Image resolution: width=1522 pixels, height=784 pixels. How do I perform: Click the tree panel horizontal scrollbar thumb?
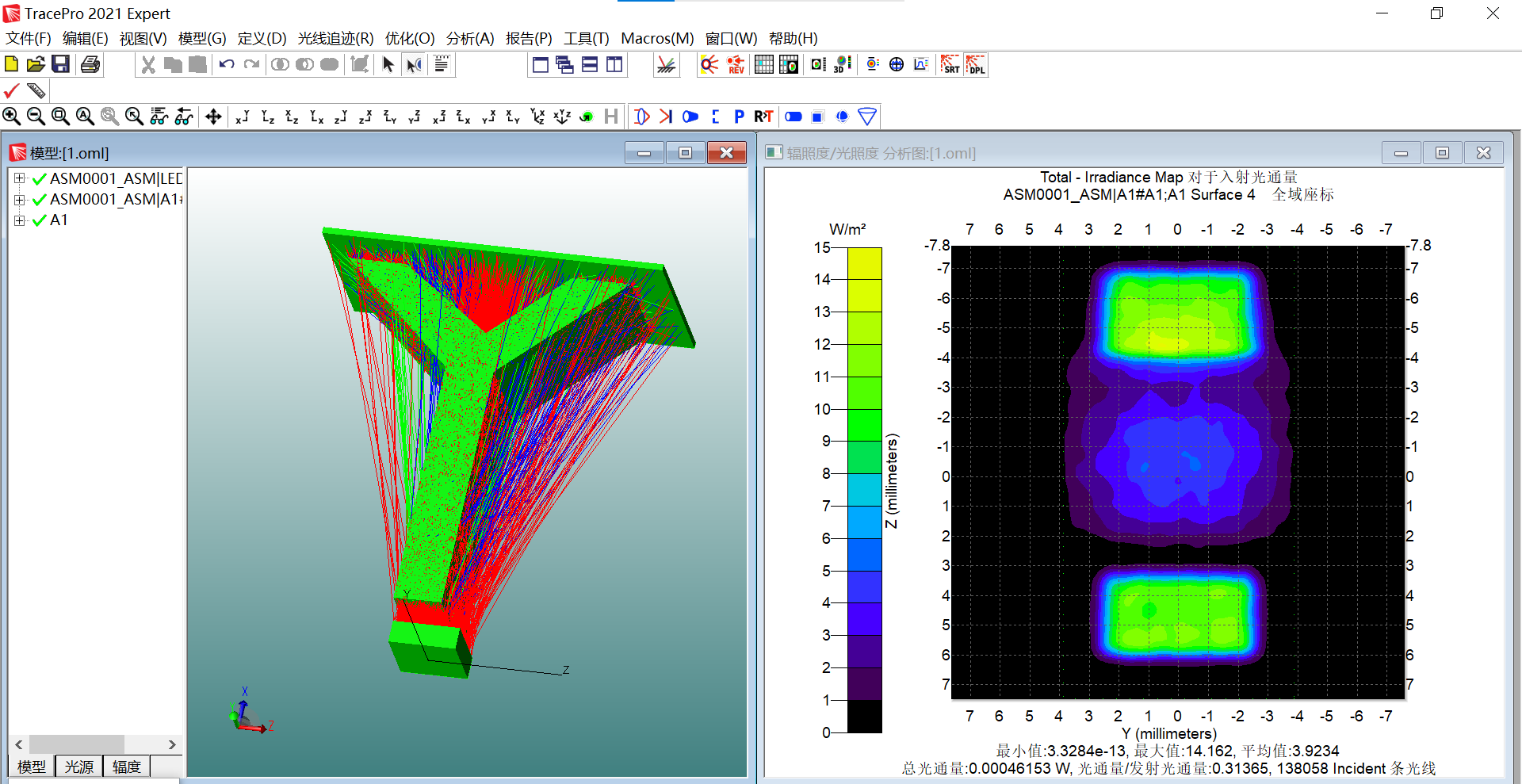77,744
